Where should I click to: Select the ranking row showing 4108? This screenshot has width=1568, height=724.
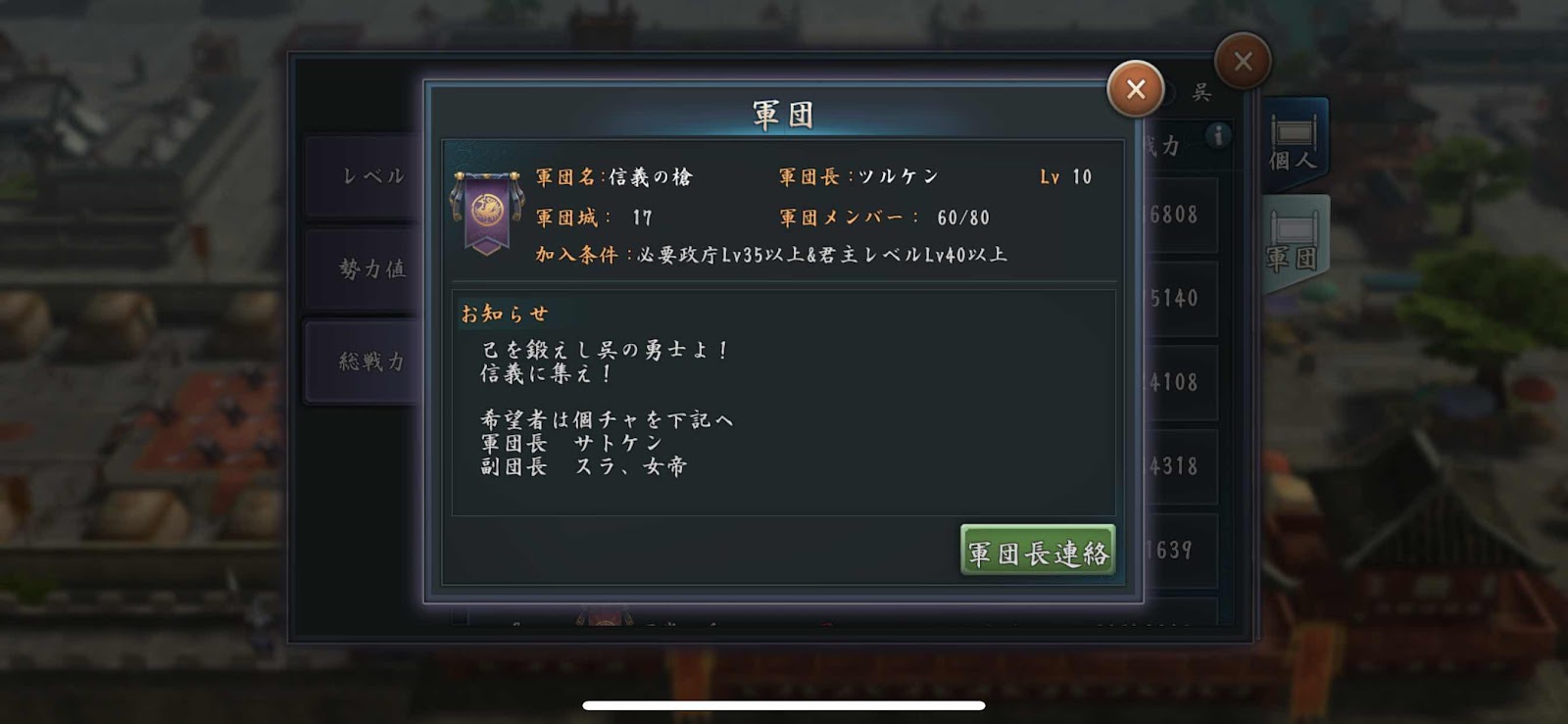tap(1179, 383)
